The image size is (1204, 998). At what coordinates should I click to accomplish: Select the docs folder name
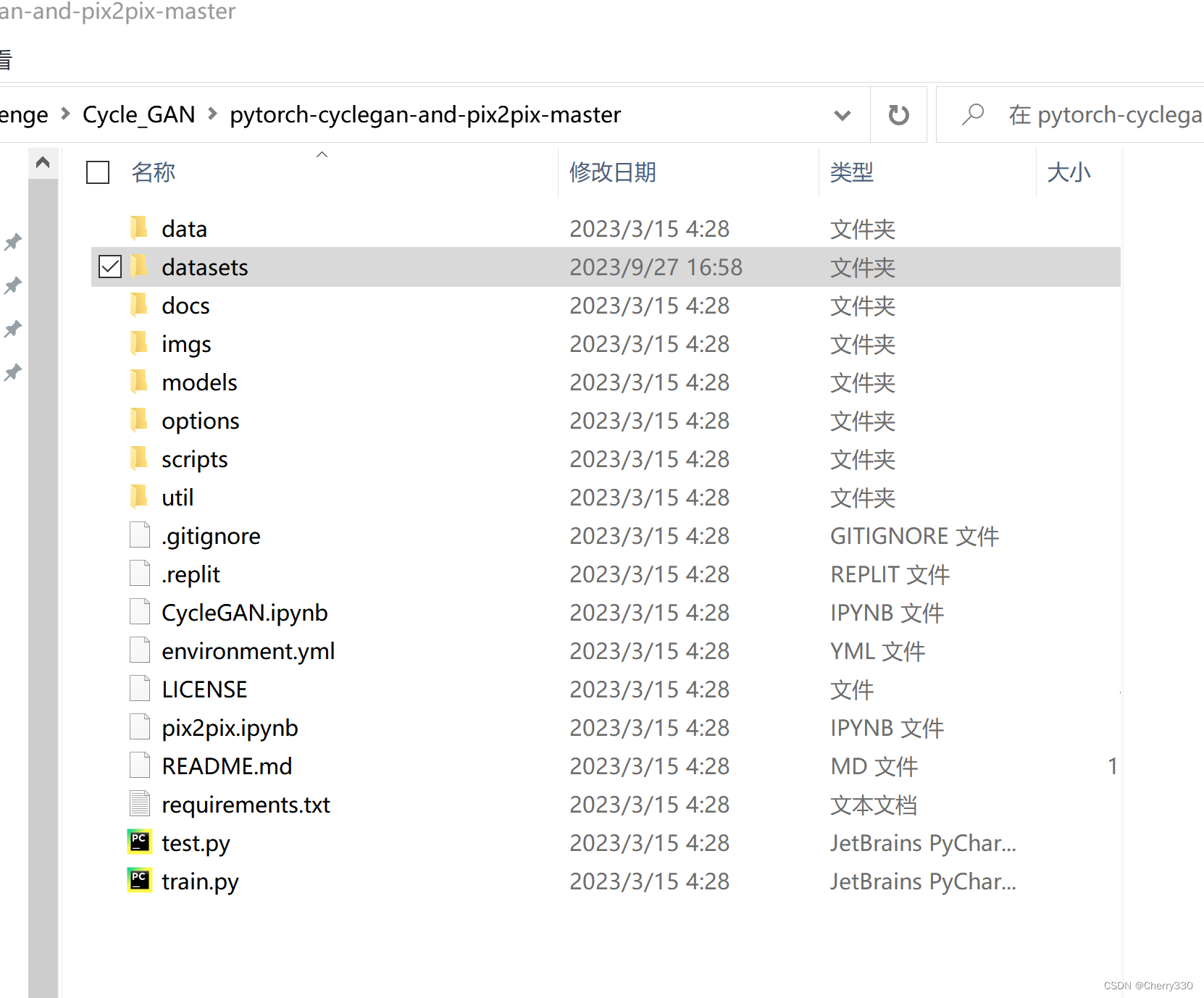pos(185,306)
